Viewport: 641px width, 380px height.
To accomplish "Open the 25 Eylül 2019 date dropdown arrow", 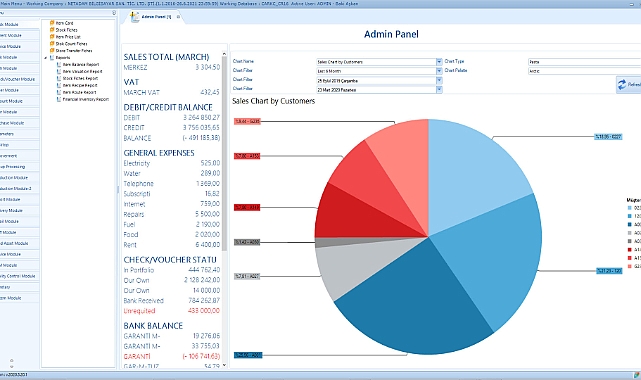I will pos(439,80).
